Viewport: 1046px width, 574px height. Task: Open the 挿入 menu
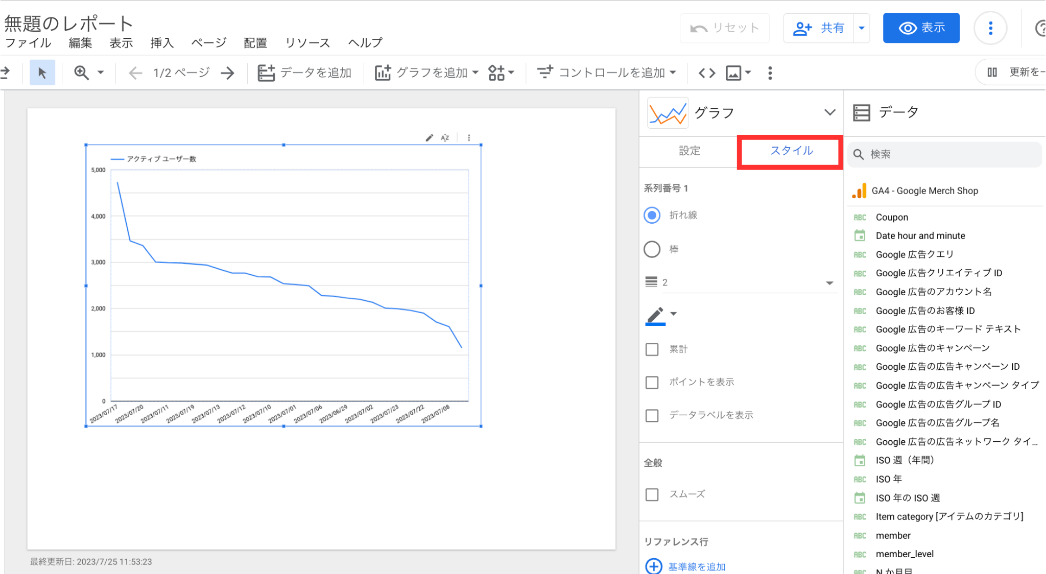pyautogui.click(x=161, y=43)
